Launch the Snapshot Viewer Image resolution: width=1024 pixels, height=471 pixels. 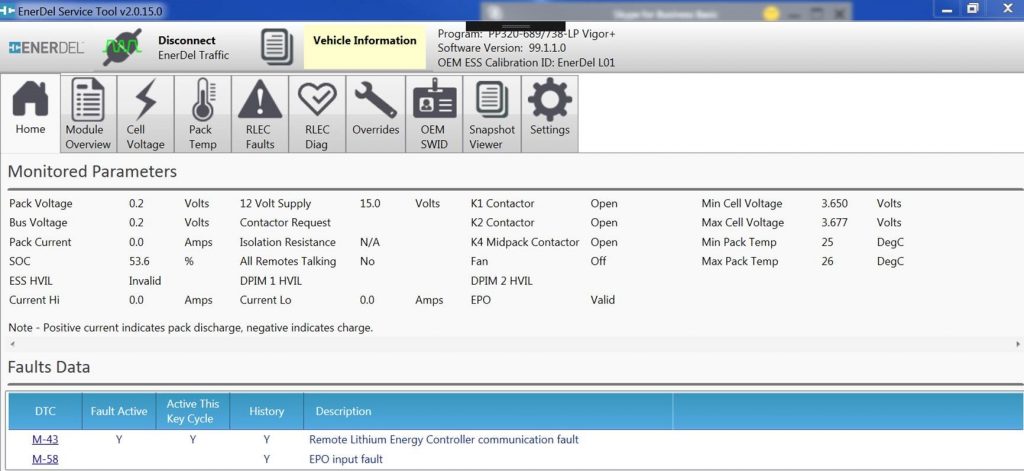(x=491, y=114)
